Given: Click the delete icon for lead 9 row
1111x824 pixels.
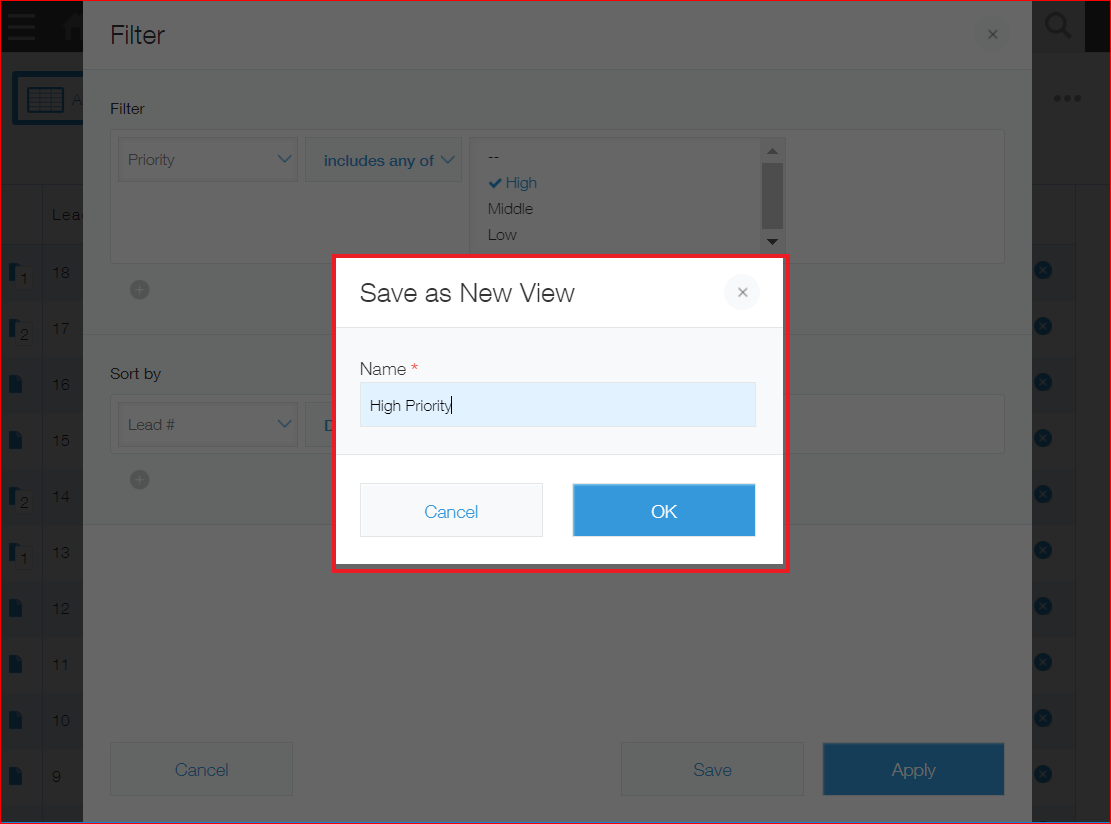Looking at the screenshot, I should click(1042, 774).
